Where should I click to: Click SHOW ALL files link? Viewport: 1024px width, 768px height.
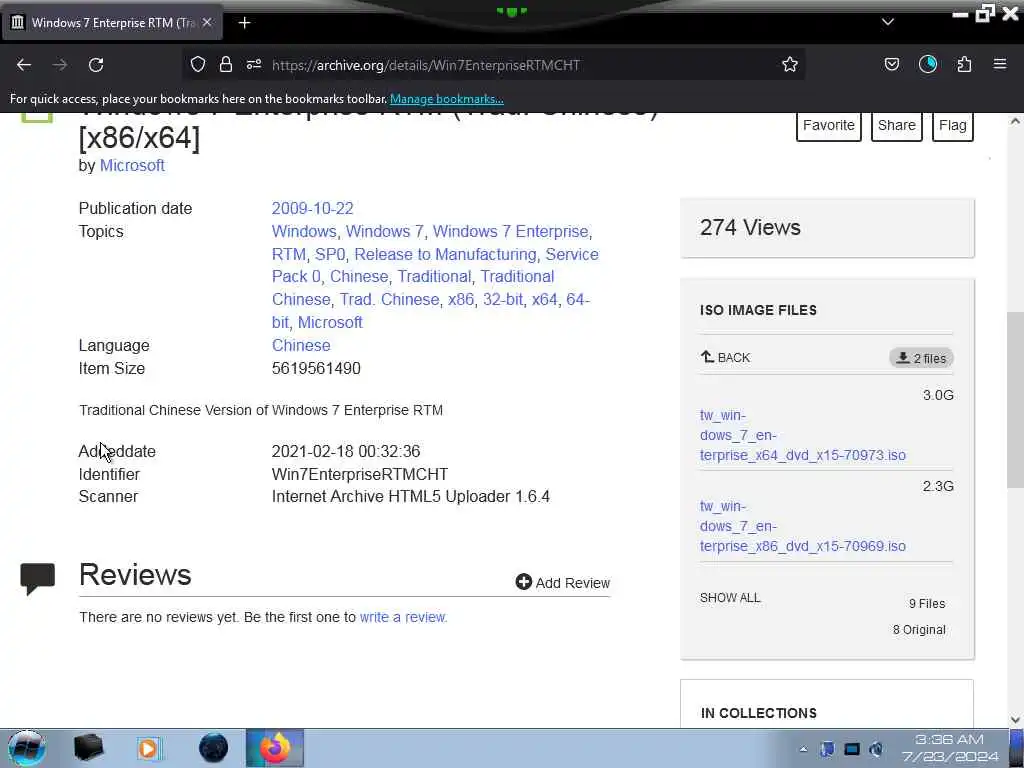coord(730,598)
